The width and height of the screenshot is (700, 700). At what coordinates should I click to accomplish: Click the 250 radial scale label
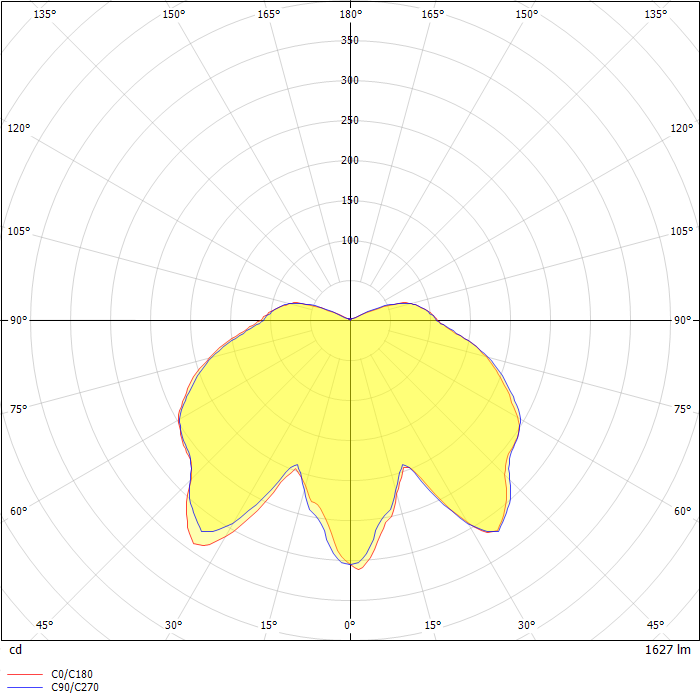pos(350,120)
